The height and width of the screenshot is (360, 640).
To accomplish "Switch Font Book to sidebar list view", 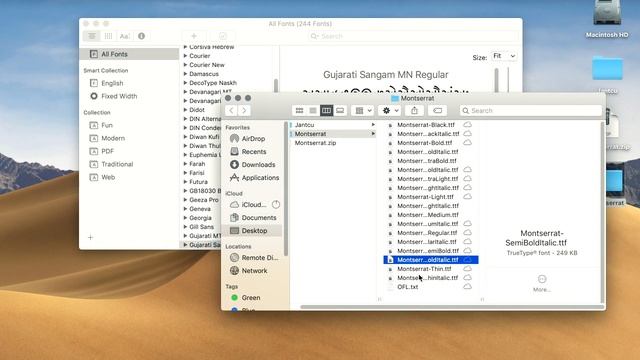I will coord(92,36).
